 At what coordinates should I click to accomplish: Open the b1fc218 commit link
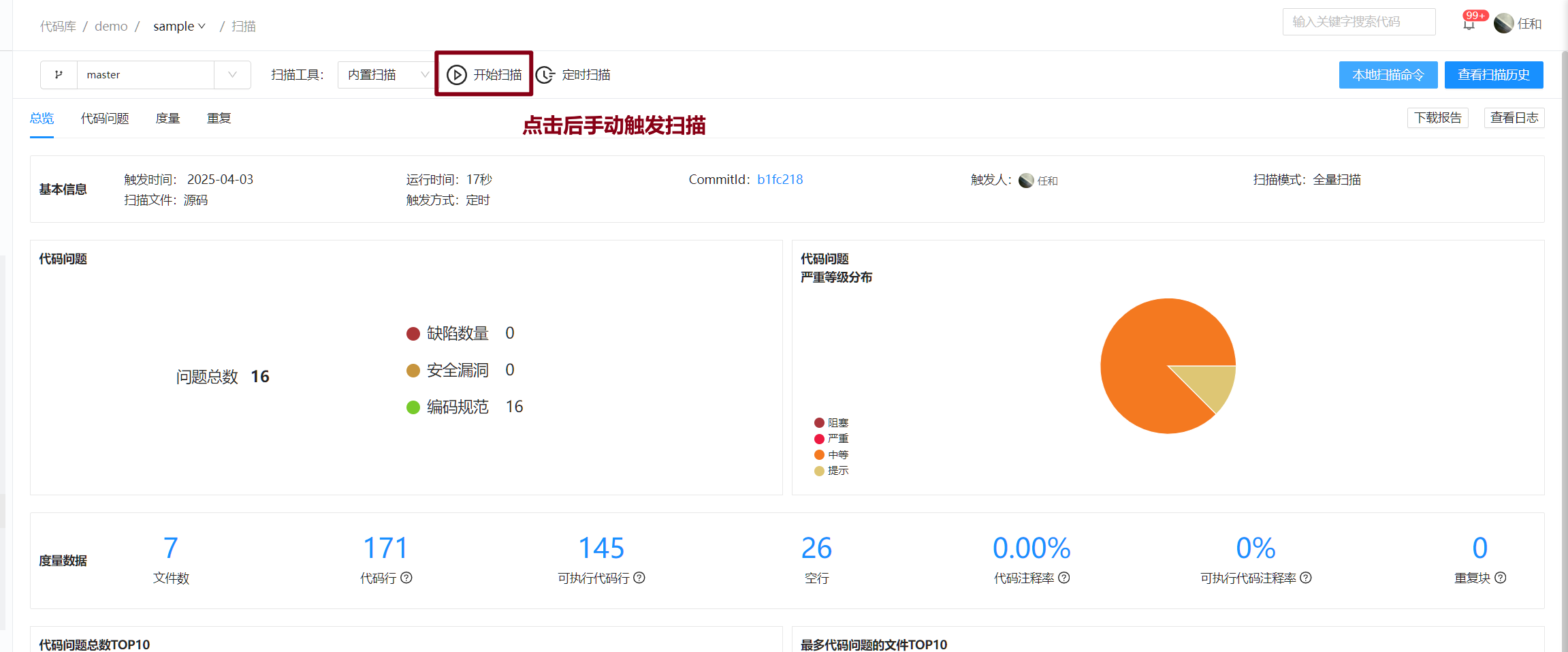click(780, 180)
